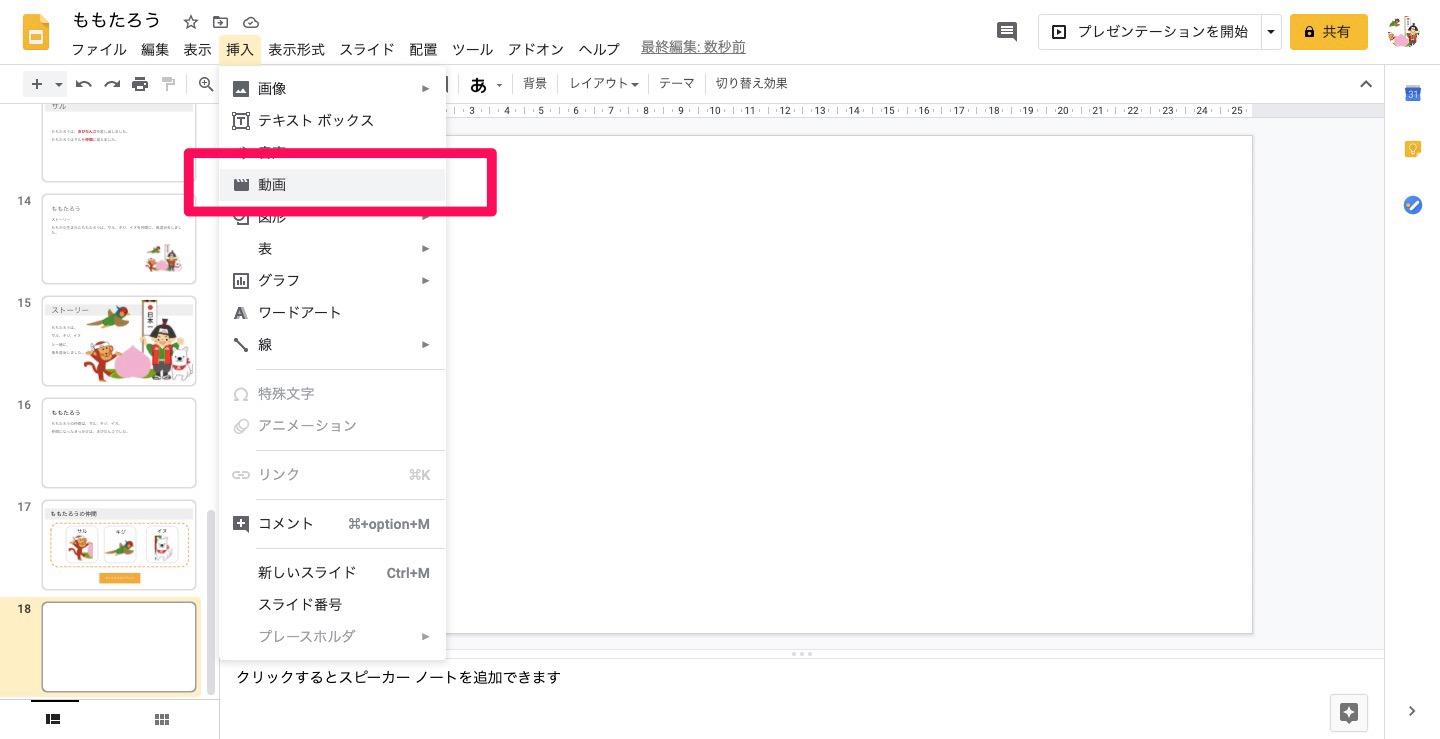
Task: Open Google Tasks in the side panel
Action: click(1413, 205)
